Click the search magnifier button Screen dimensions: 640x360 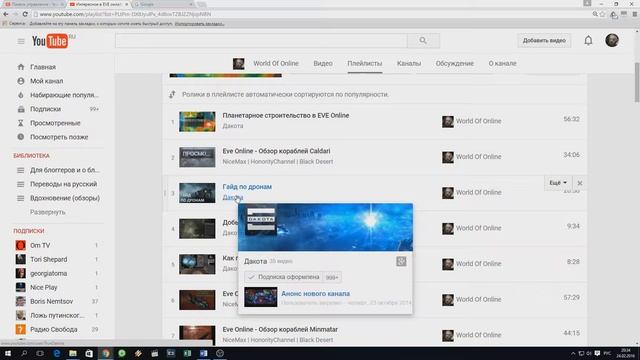tap(423, 40)
